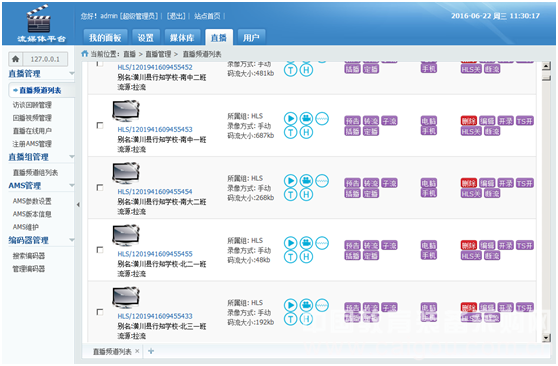Screen dimensions: 558x366
Task: Open the 我的面板 tab
Action: pyautogui.click(x=105, y=37)
